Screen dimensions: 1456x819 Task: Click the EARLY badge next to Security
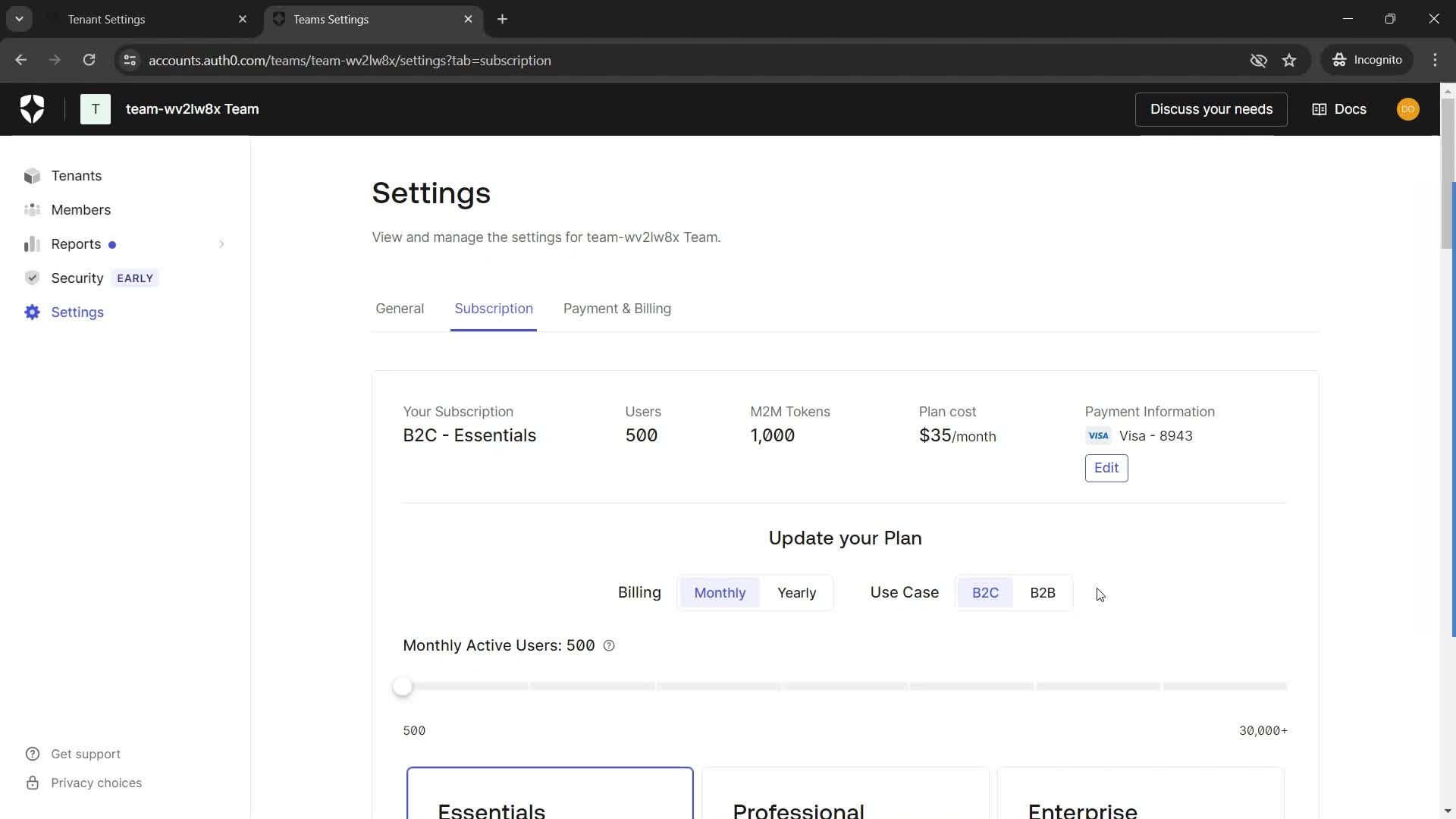pyautogui.click(x=135, y=278)
